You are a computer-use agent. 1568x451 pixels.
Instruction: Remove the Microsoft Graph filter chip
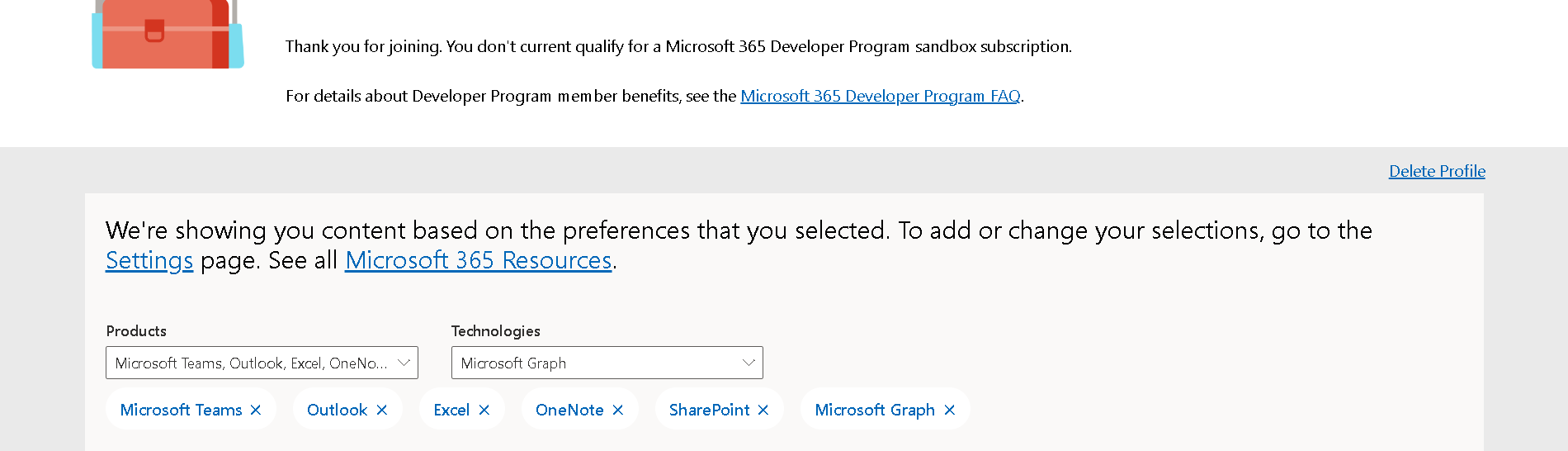(x=949, y=410)
